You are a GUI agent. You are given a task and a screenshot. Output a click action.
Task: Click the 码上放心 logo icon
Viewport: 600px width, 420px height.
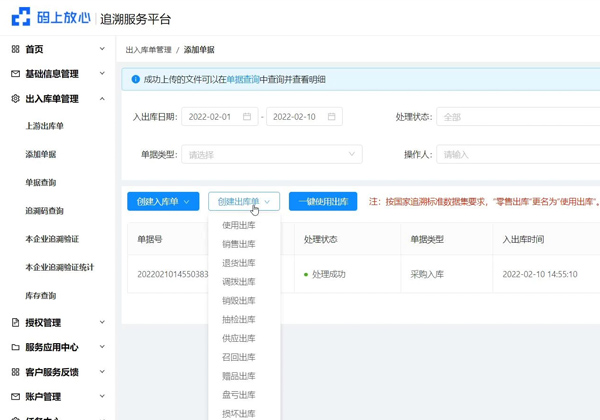pos(21,18)
